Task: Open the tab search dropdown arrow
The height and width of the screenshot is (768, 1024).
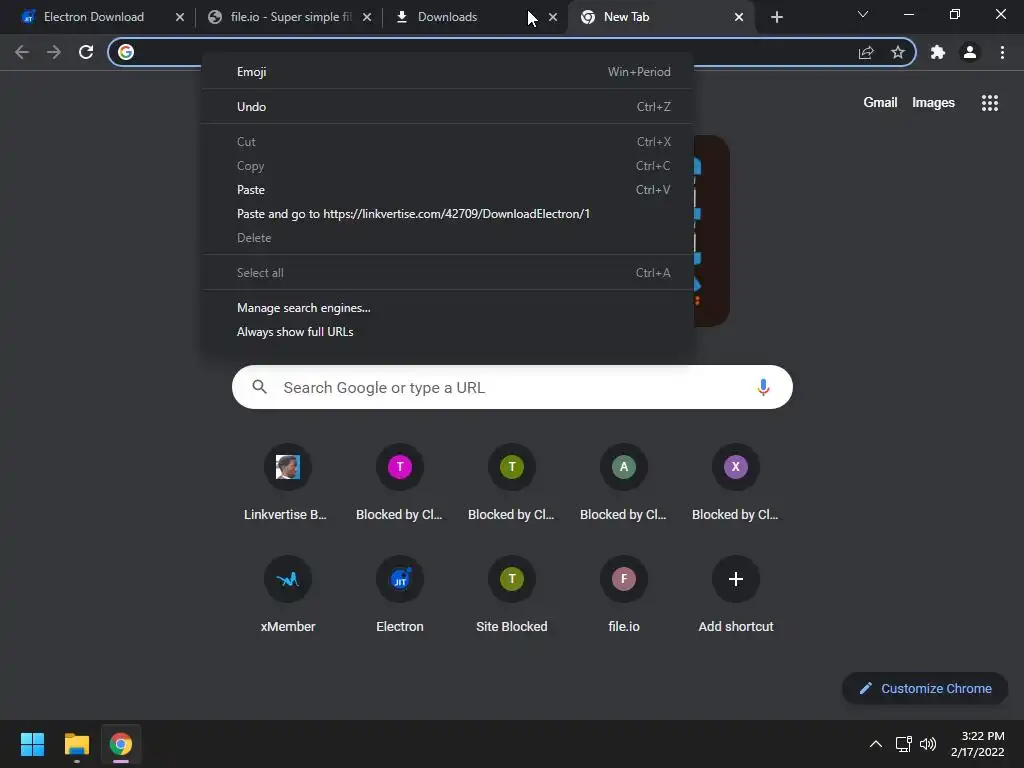Action: (863, 14)
